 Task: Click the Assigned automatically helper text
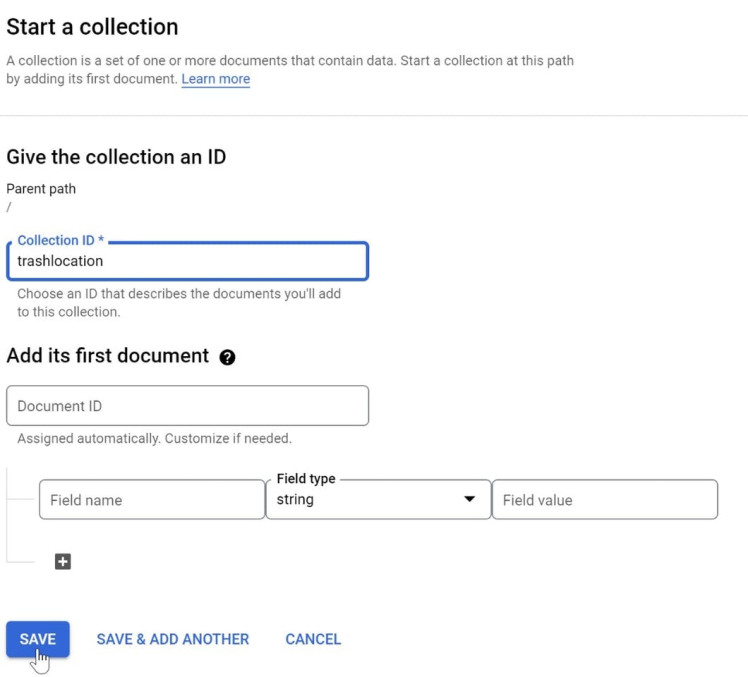click(x=154, y=438)
